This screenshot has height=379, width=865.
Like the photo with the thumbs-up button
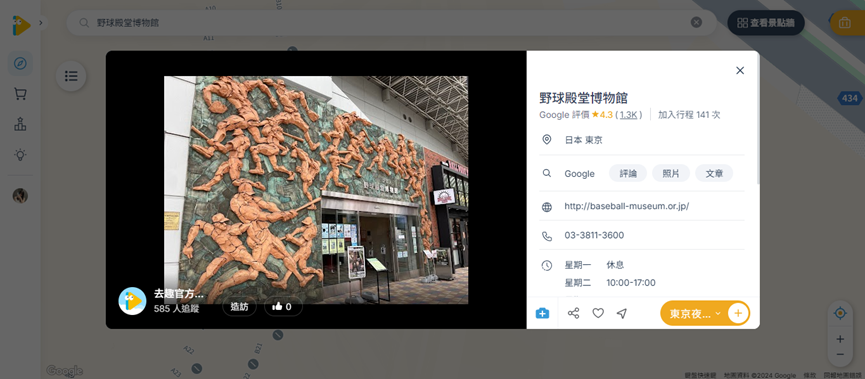283,307
